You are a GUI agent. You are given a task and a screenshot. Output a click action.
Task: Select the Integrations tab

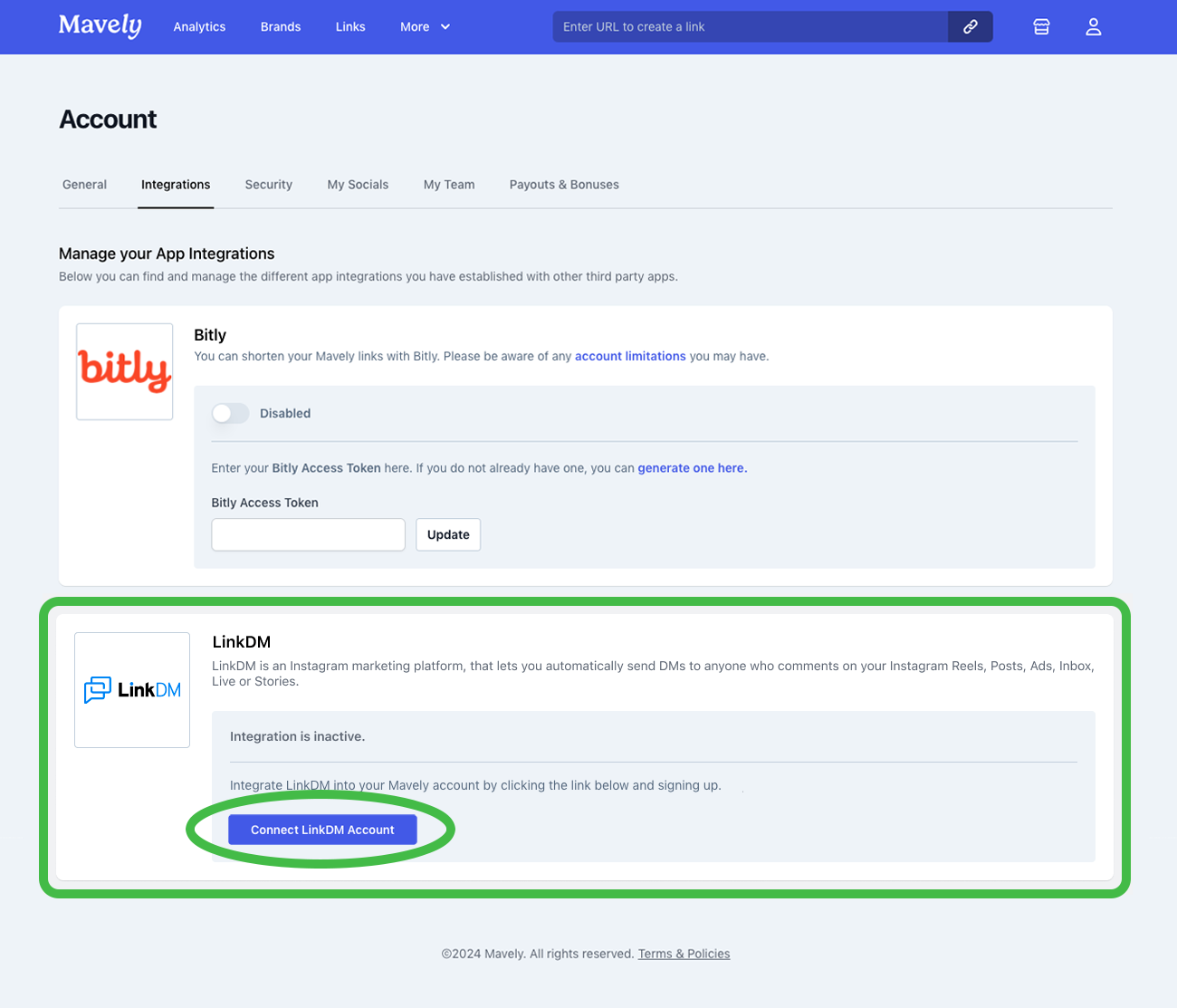(176, 185)
